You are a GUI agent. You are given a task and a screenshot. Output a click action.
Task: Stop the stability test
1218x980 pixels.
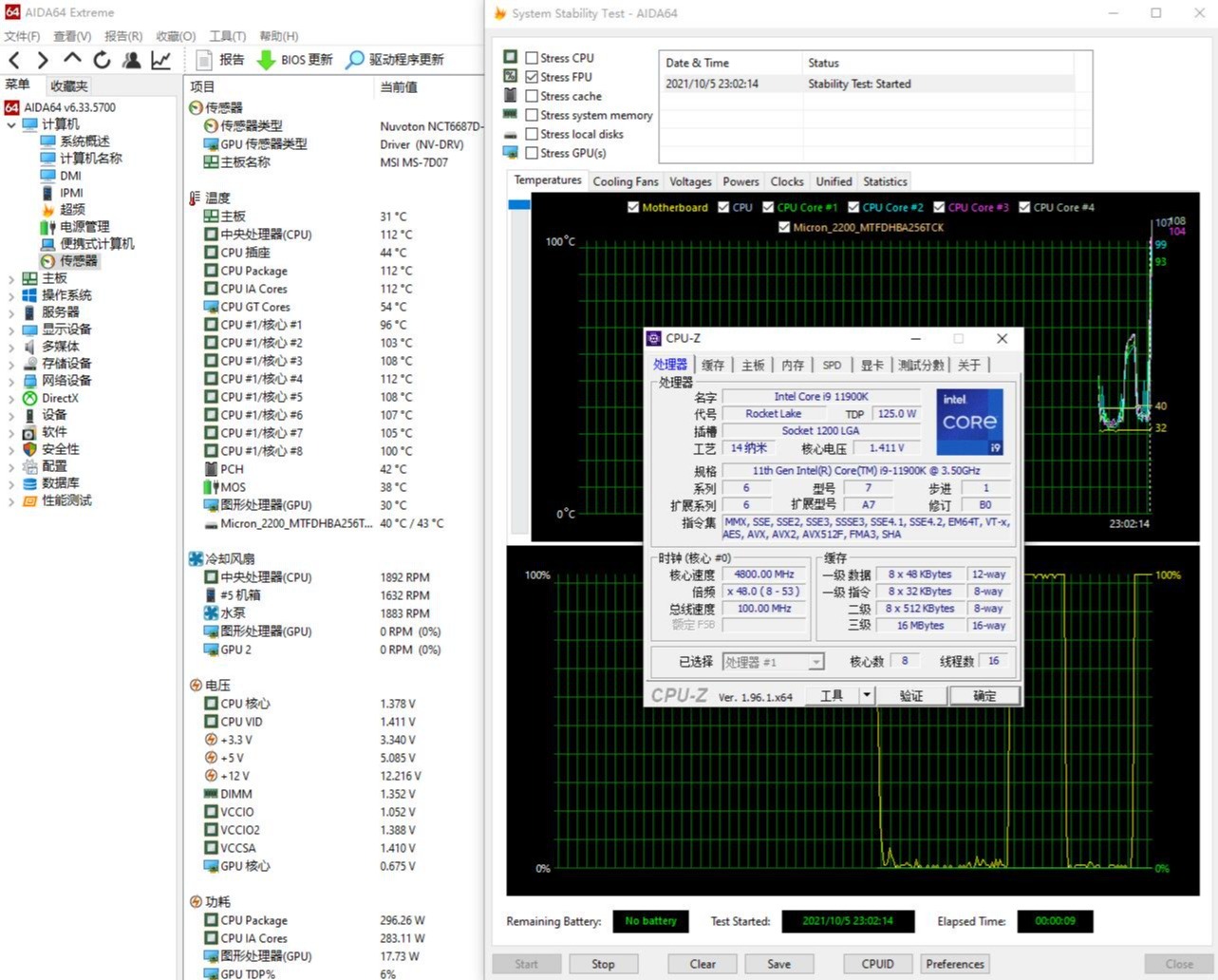pos(603,964)
